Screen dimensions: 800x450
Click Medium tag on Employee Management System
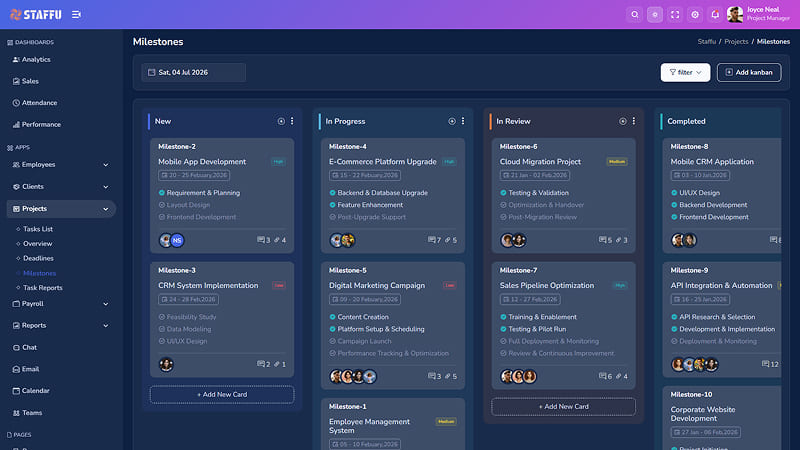click(x=446, y=422)
